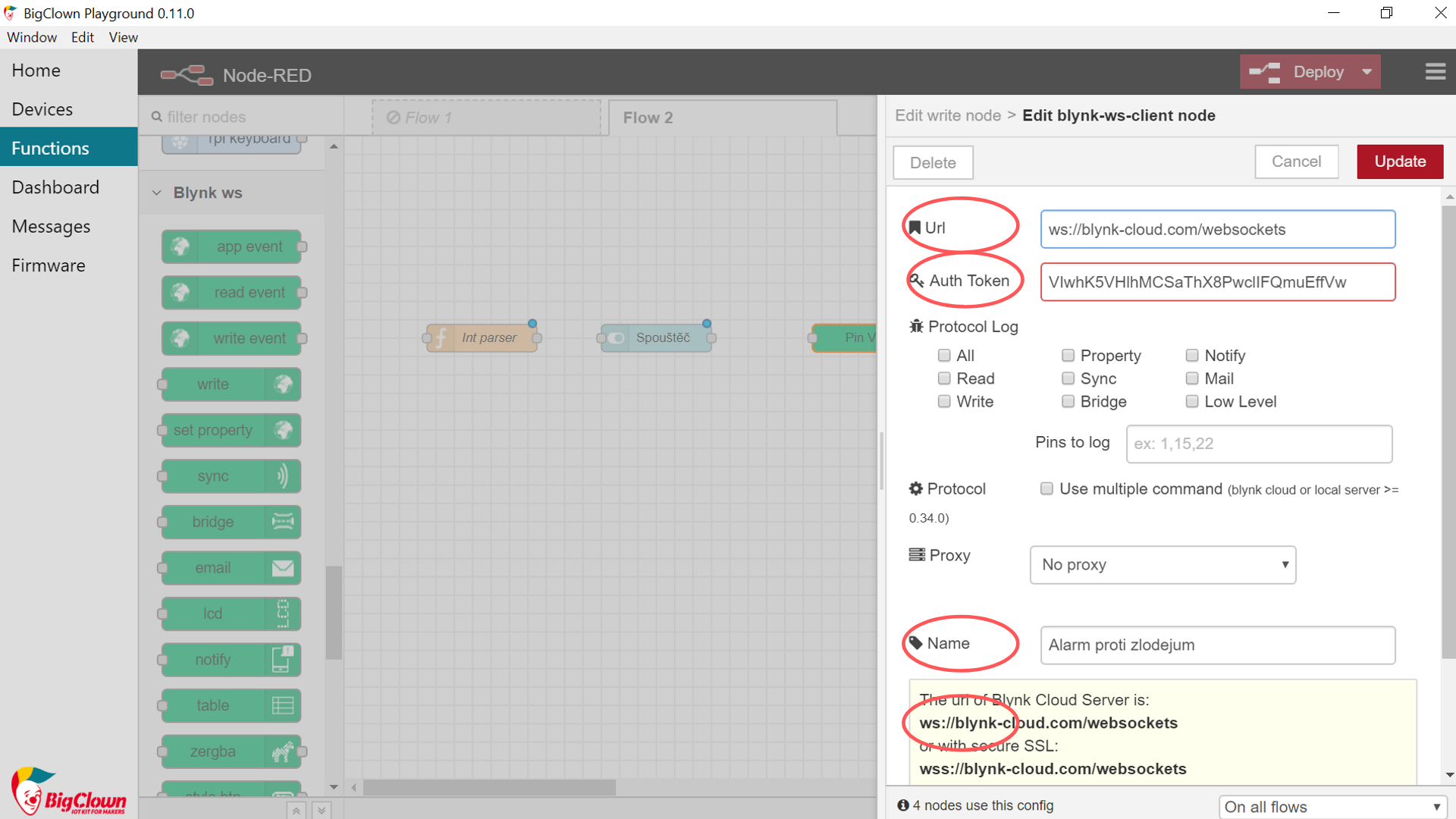Tick the Bridge log checkbox

click(x=1068, y=401)
